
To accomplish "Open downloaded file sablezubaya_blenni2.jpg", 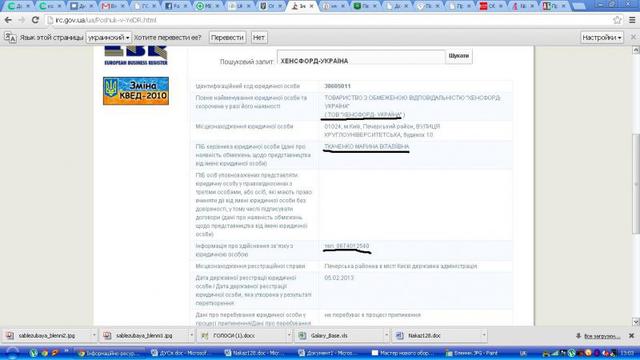I will click(46, 336).
